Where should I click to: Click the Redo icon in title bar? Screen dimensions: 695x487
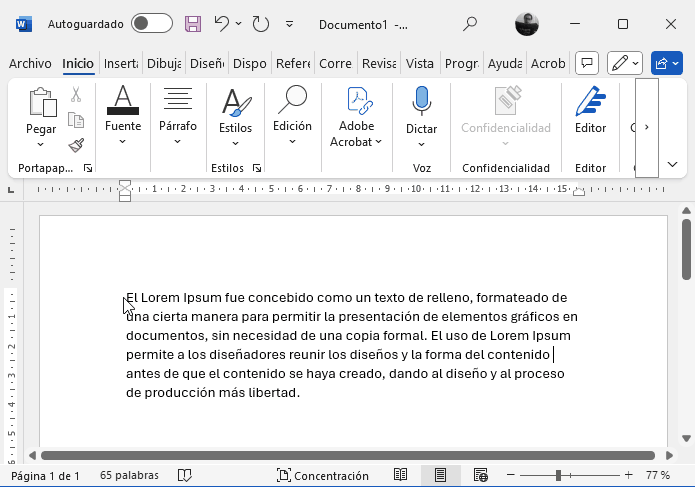[260, 23]
